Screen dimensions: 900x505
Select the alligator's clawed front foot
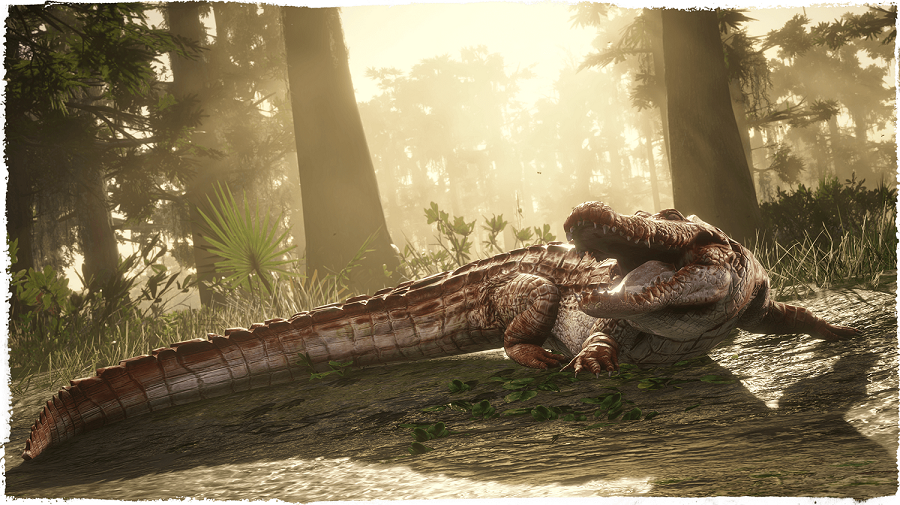[x=594, y=357]
